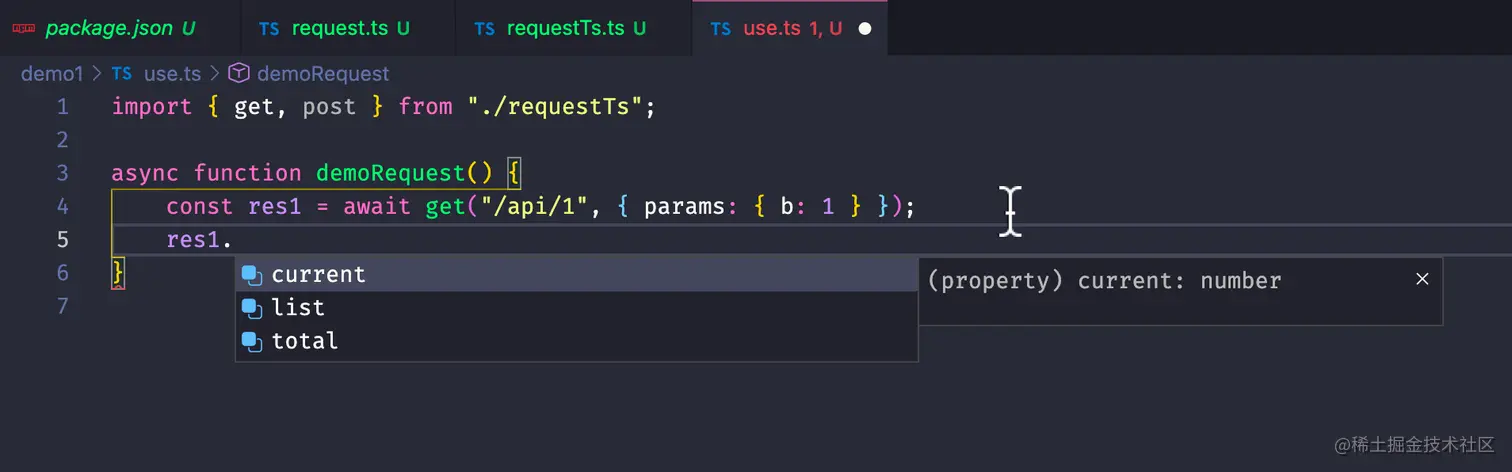Click the demoRequest breadcrumb symbol

pos(323,74)
